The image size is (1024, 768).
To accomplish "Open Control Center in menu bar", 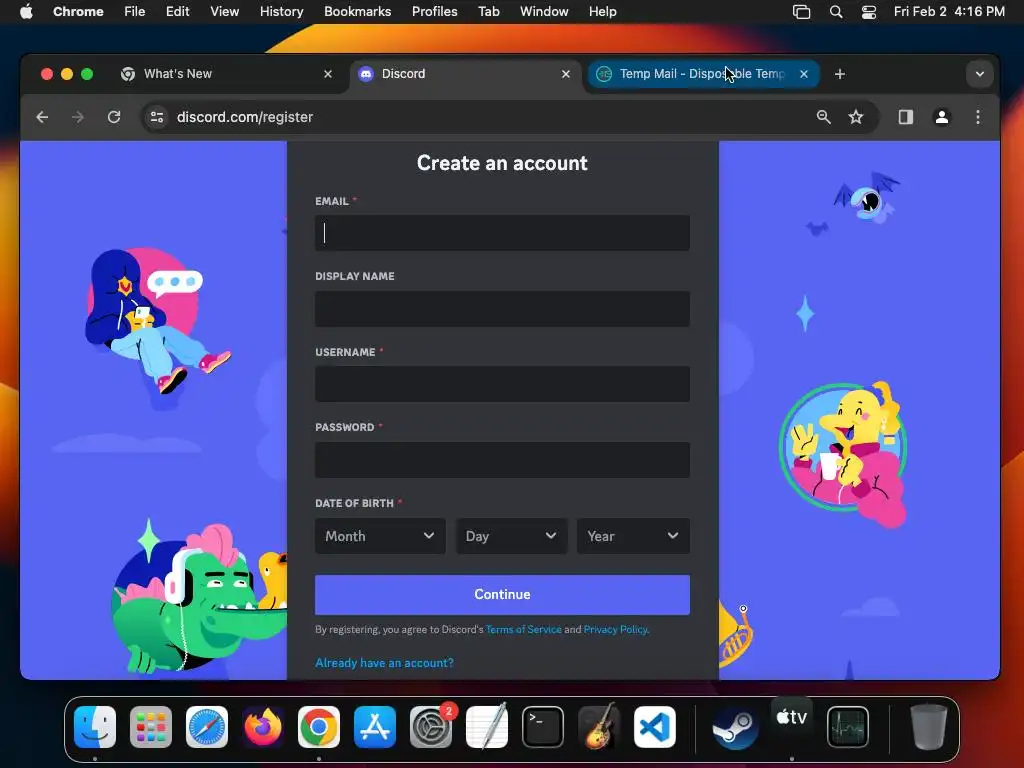I will pyautogui.click(x=869, y=12).
